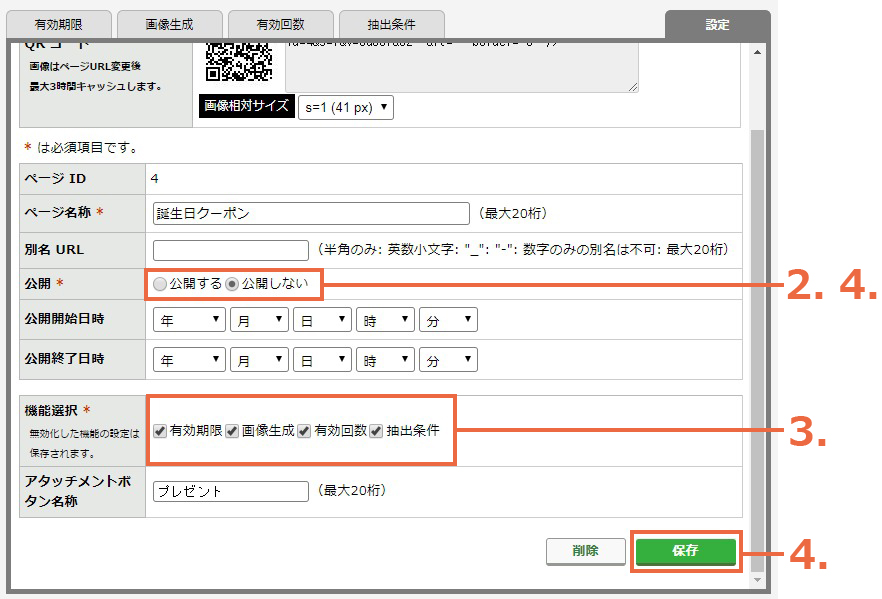
Task: Click the scrollbar up arrow
Action: (757, 52)
